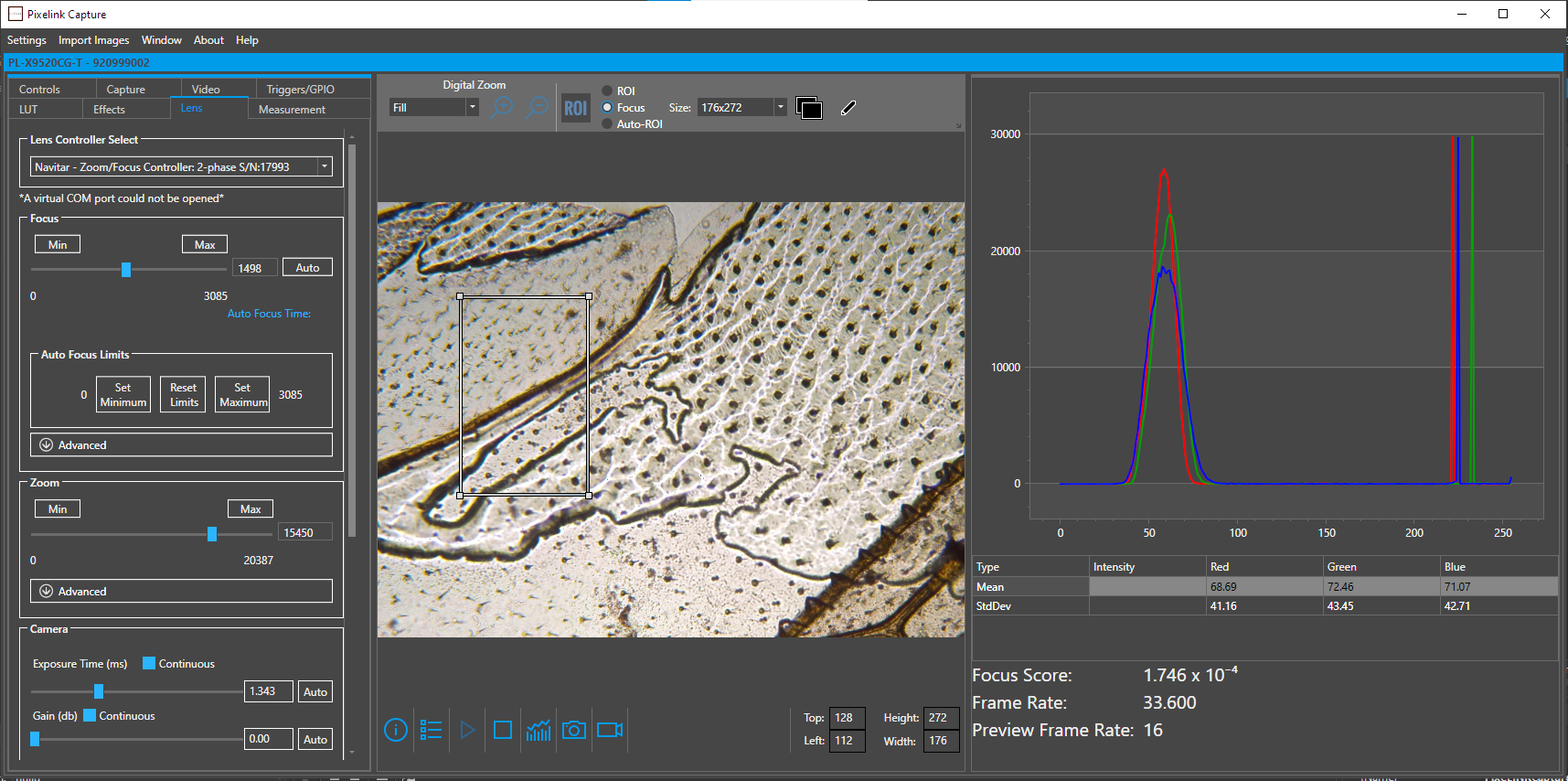Click the pencil edit icon

coord(848,108)
